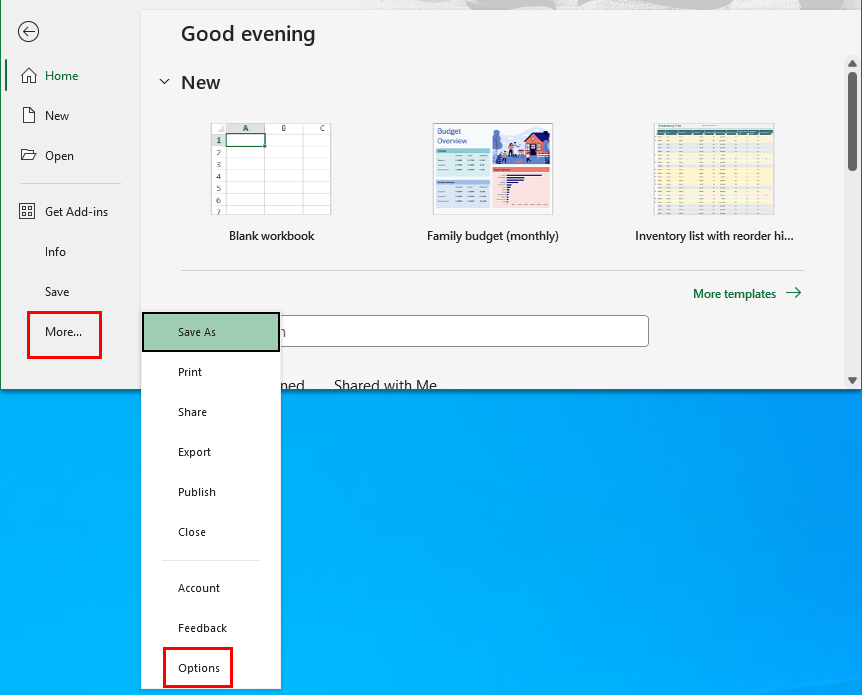The width and height of the screenshot is (862, 695).
Task: Click the back arrow to leave backstage
Action: click(x=28, y=31)
